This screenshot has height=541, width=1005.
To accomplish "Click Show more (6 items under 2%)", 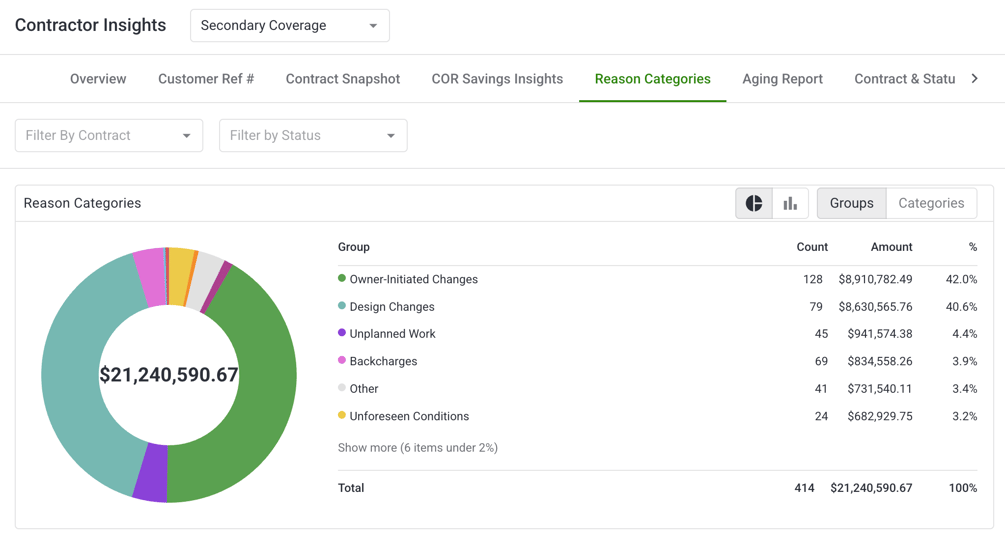I will pyautogui.click(x=418, y=447).
